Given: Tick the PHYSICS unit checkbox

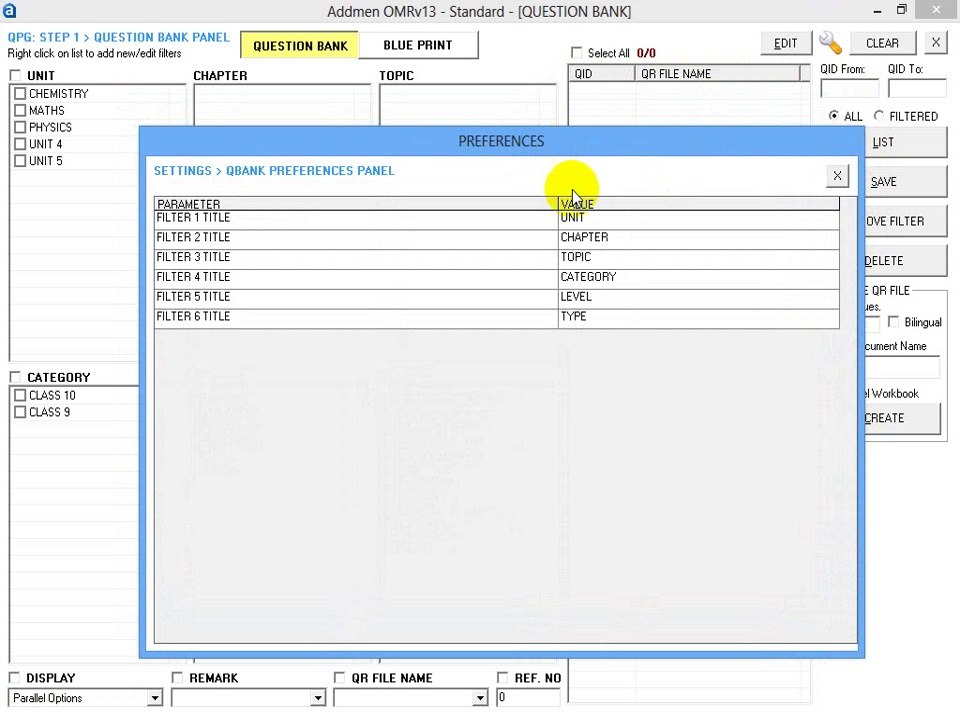Looking at the screenshot, I should tap(20, 127).
